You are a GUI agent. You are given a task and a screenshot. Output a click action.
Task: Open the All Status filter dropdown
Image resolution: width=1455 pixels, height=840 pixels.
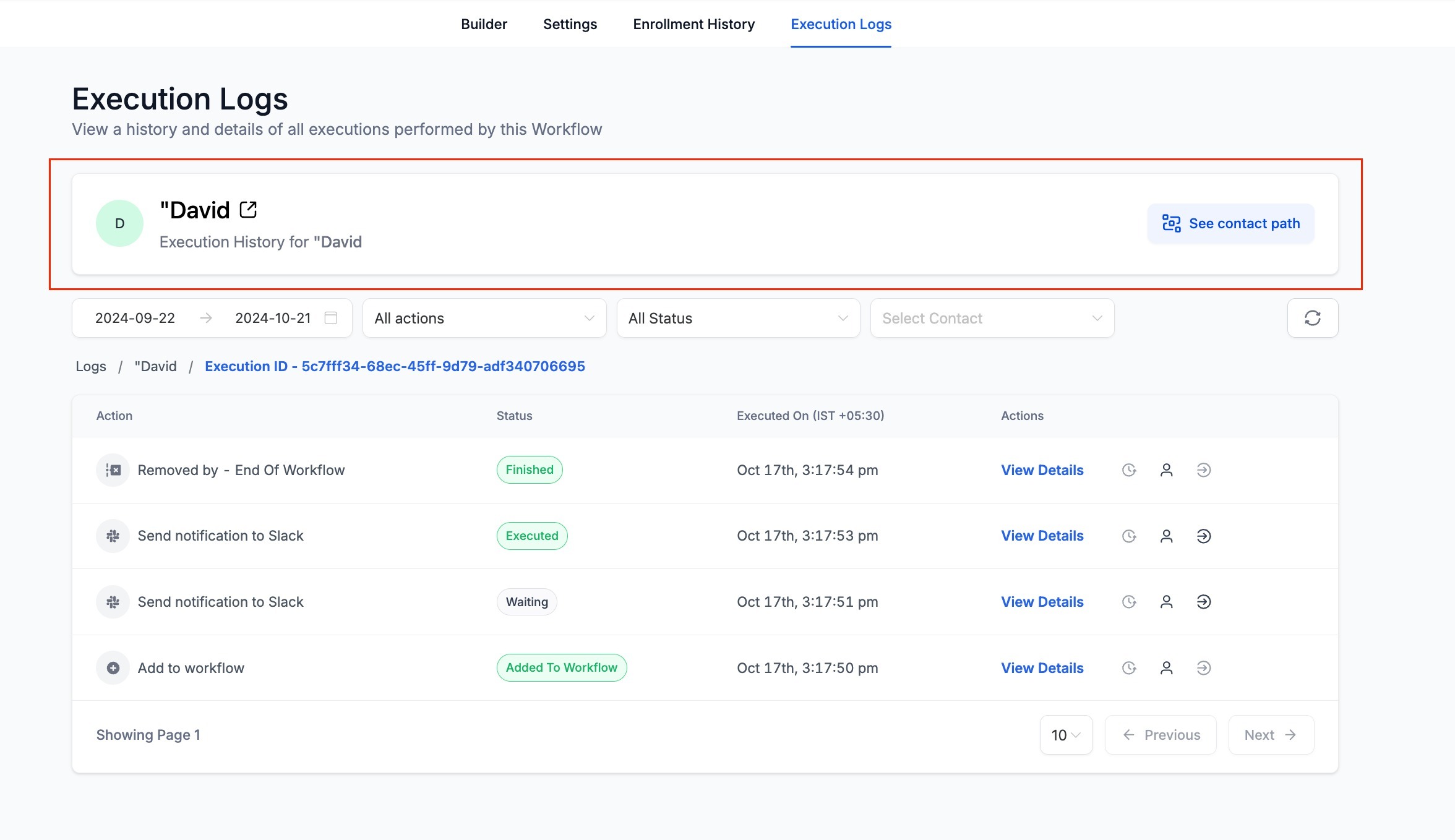click(737, 318)
